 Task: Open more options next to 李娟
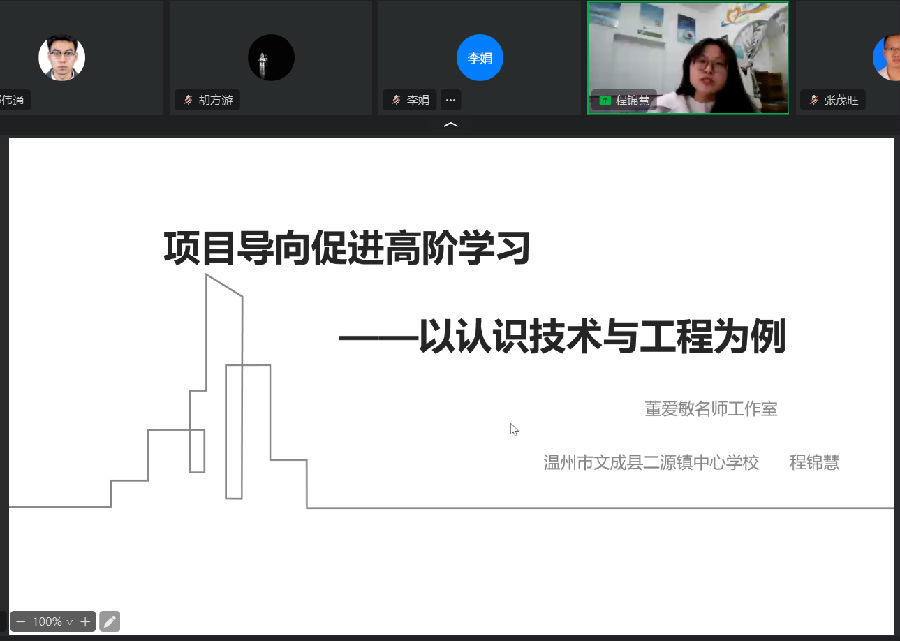coord(451,100)
